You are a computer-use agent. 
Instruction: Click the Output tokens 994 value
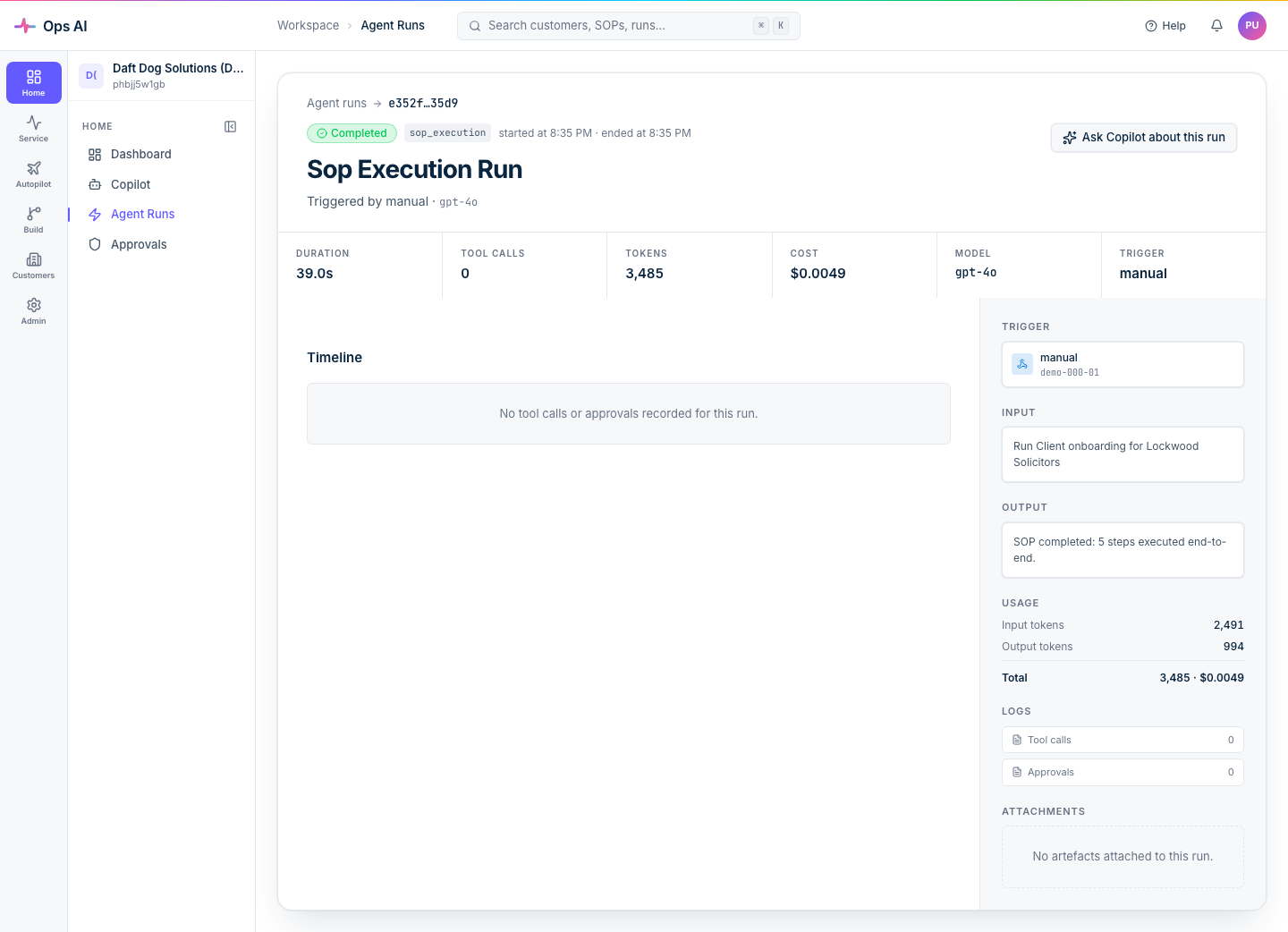click(1233, 647)
